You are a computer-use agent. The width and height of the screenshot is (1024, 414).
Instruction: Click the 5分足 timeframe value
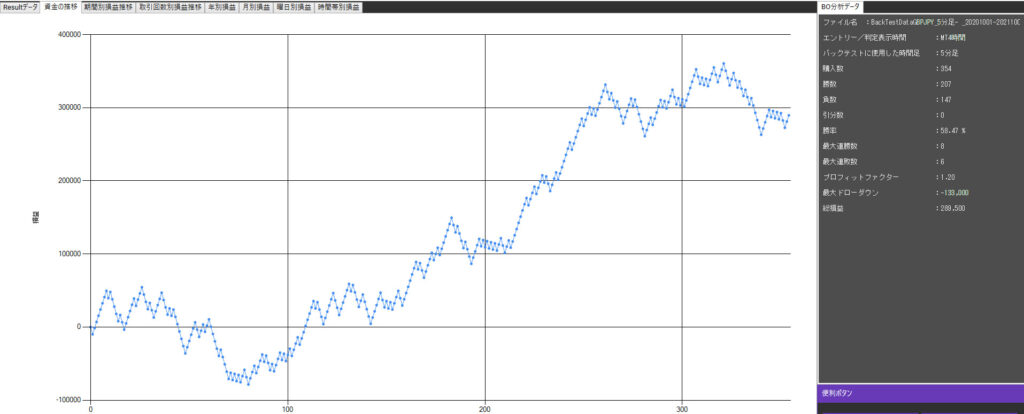pos(950,53)
